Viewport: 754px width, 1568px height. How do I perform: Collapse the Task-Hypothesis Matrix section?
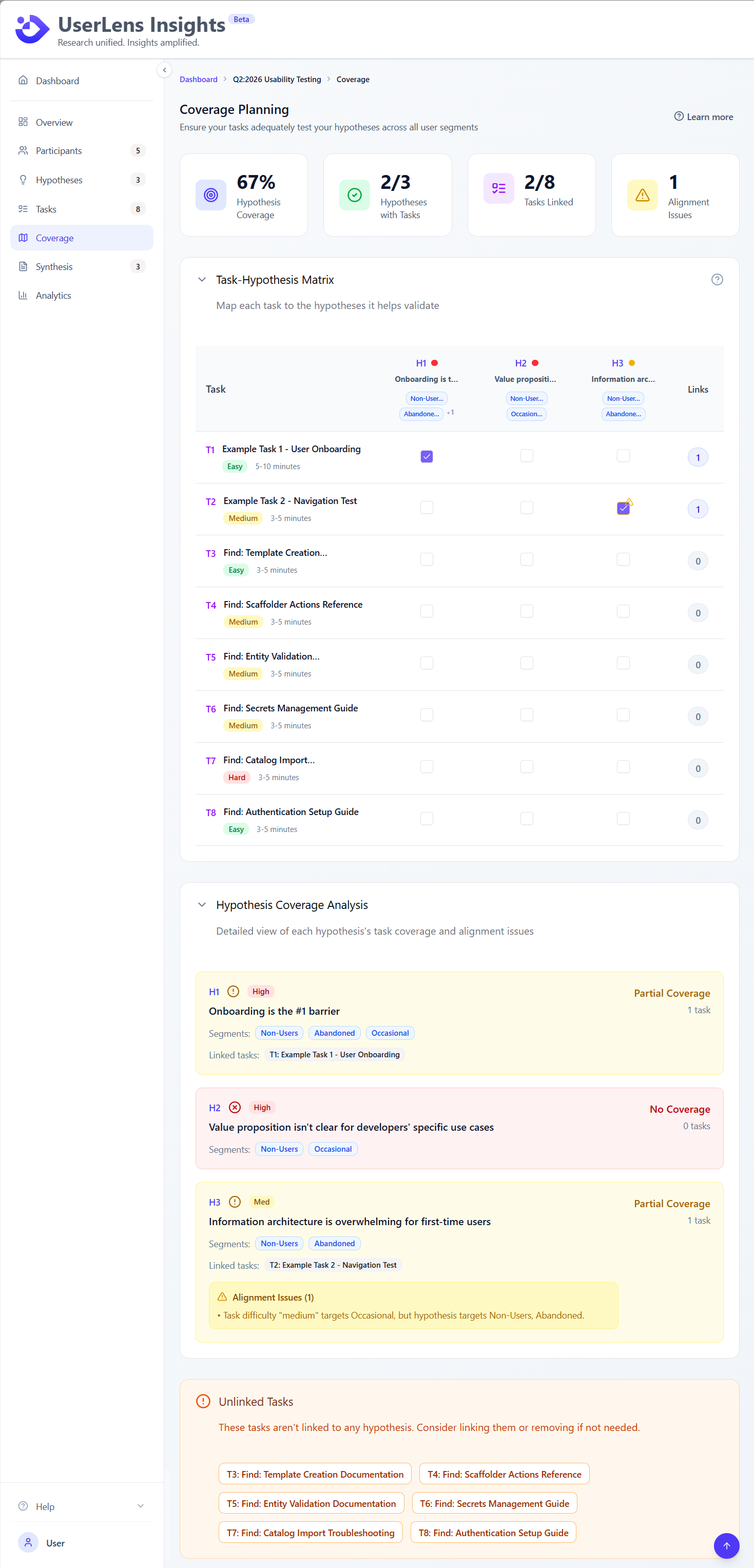coord(202,279)
